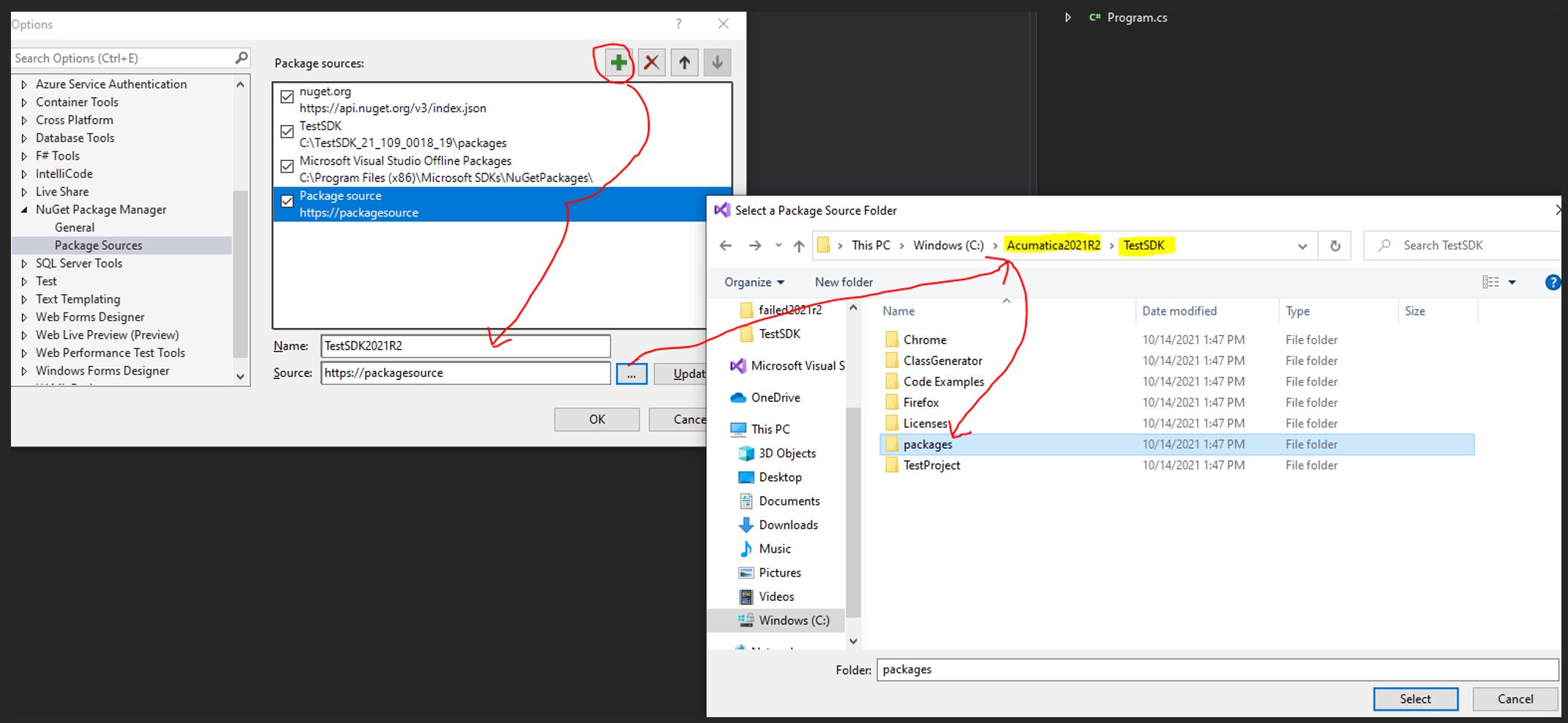Open recent locations dropdown arrow
The image size is (1568, 723).
(778, 246)
